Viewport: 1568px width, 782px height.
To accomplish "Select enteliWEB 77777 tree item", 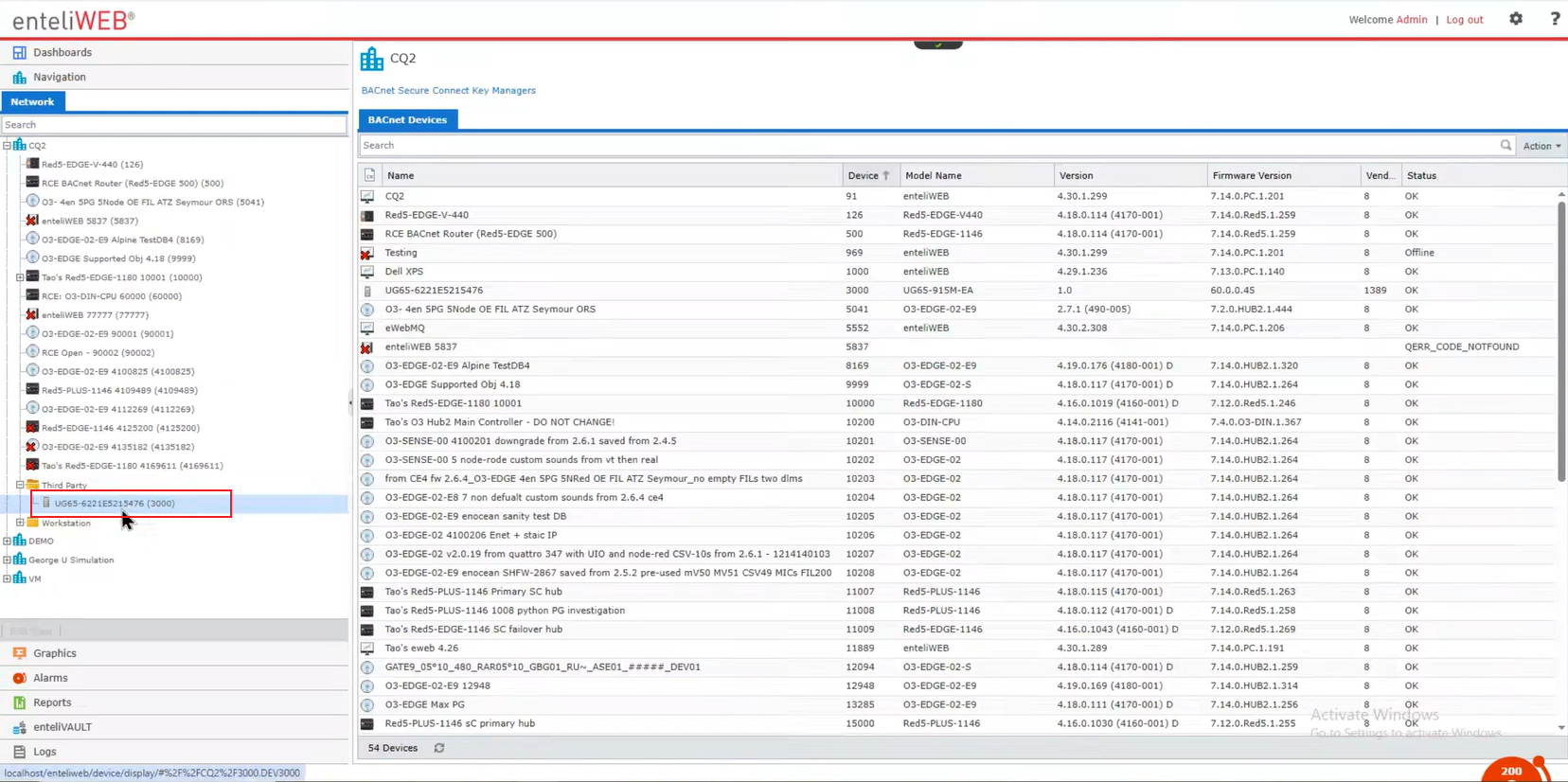I will click(95, 315).
